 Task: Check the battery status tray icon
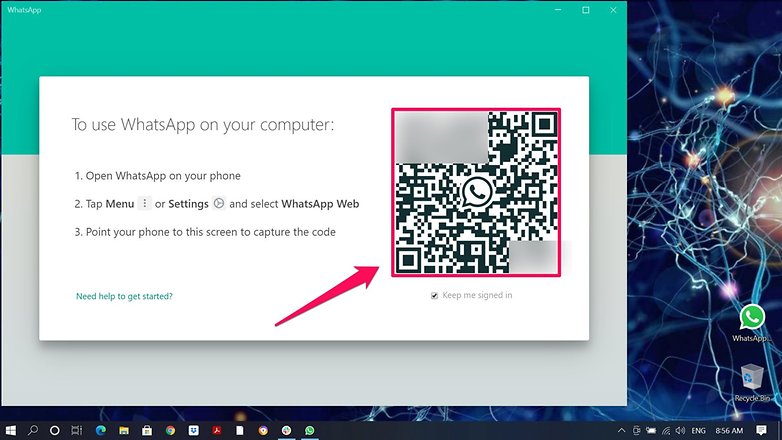tap(651, 430)
